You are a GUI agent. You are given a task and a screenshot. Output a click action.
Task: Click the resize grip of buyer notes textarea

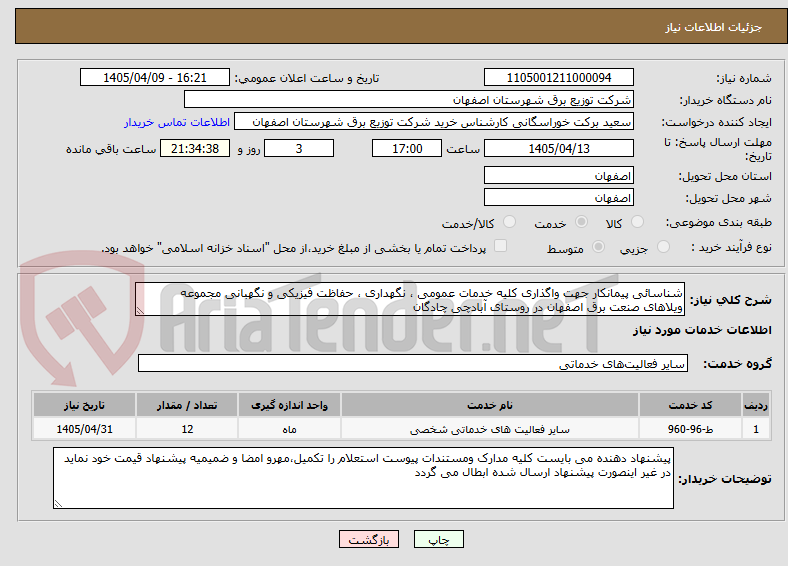tap(58, 504)
